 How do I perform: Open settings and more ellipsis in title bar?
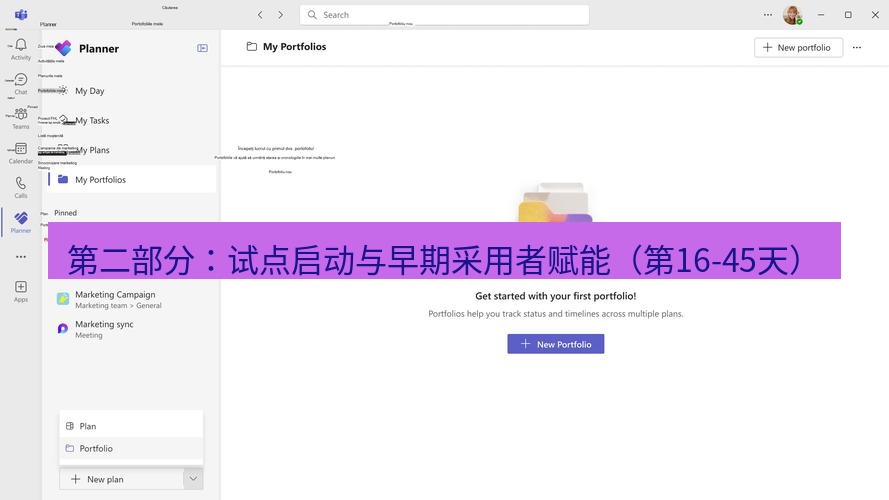768,15
